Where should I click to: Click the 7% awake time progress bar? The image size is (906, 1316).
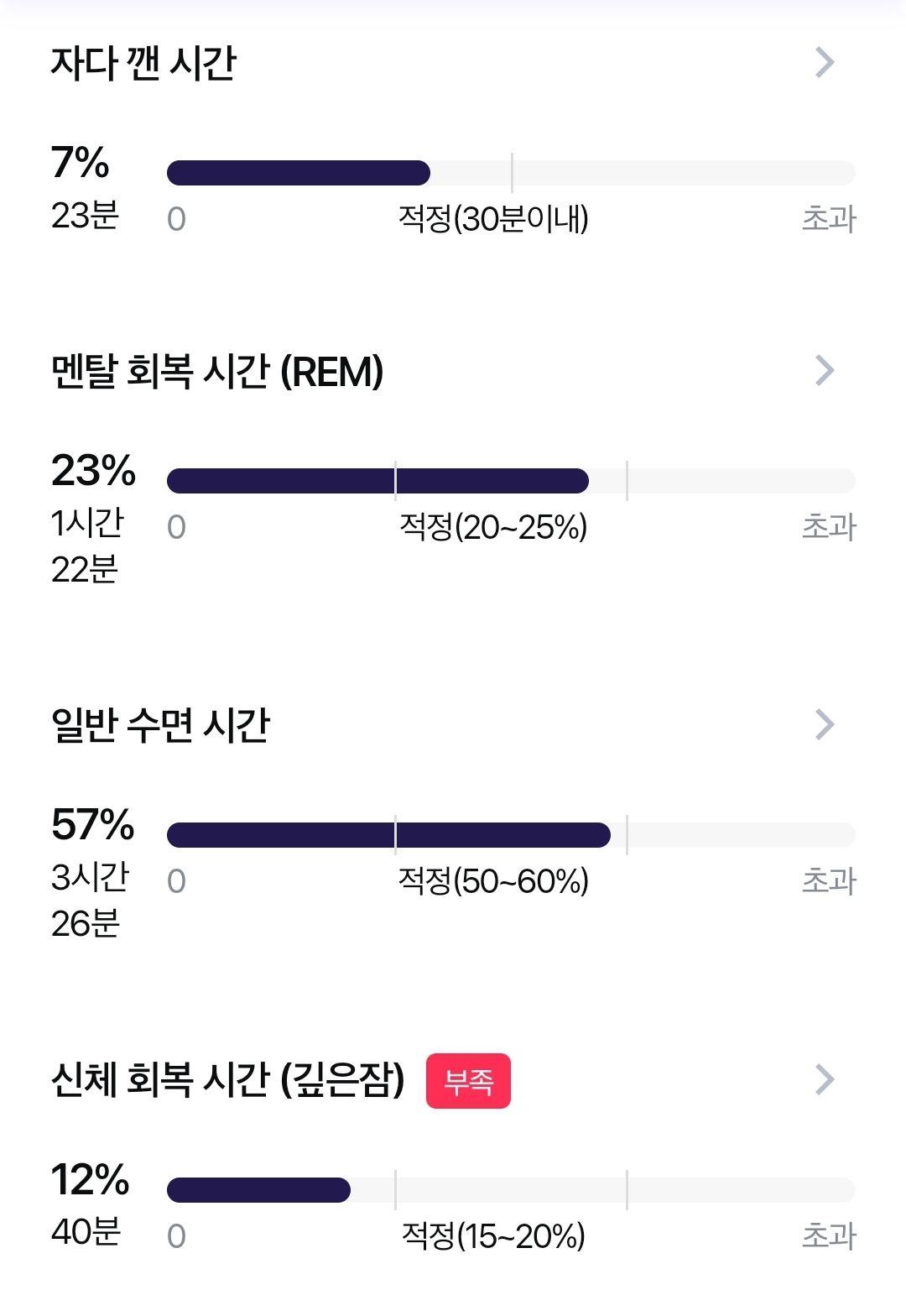[511, 173]
